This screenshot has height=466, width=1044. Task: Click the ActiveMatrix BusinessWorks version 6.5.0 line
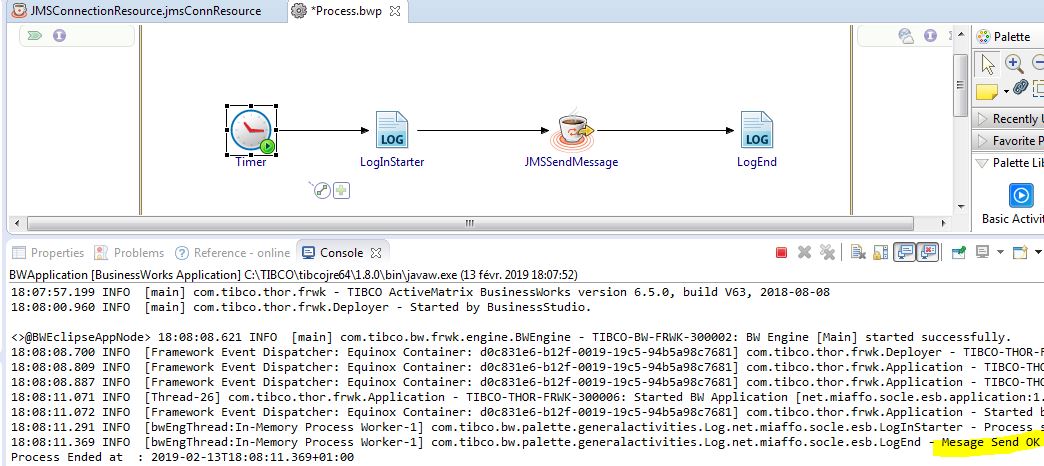pos(420,292)
